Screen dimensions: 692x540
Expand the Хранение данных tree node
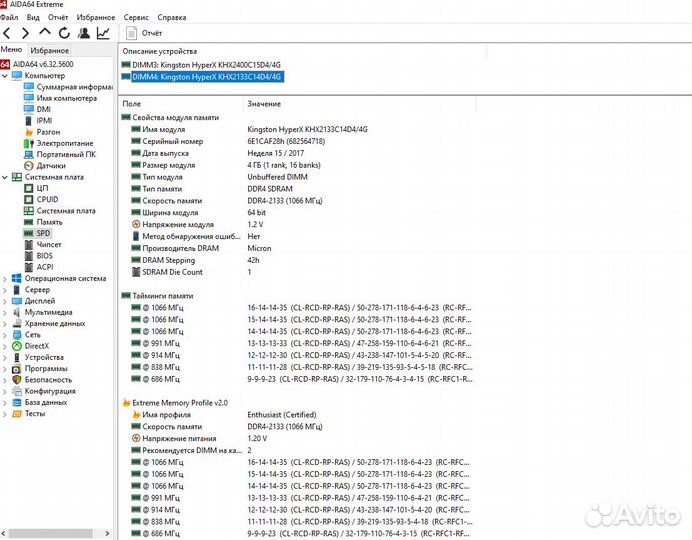tap(5, 324)
